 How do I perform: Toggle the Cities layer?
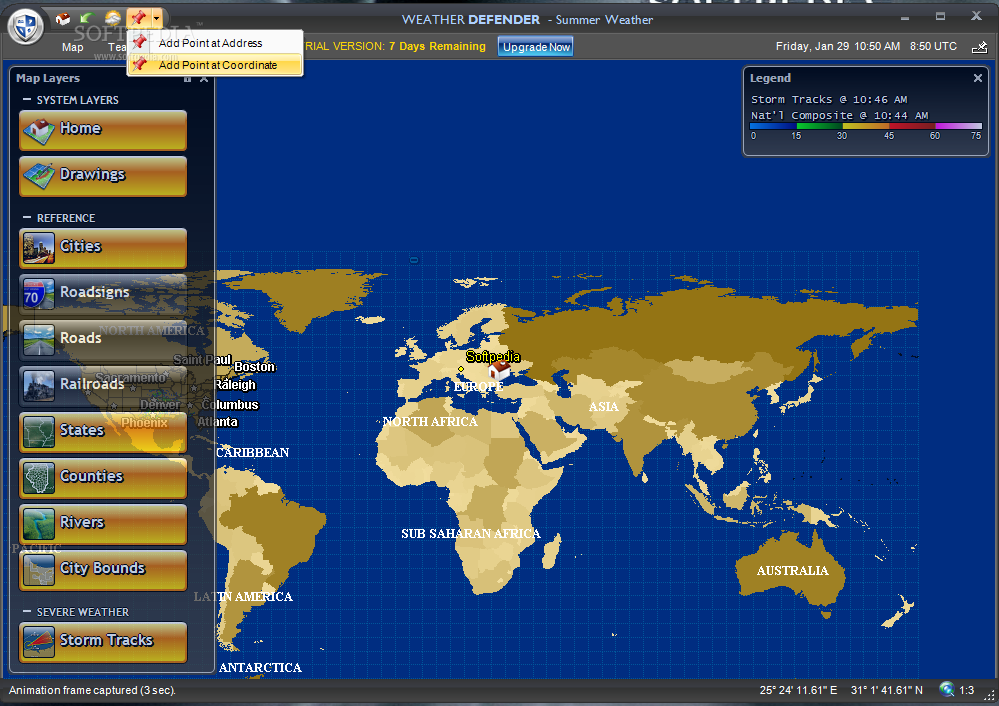pyautogui.click(x=103, y=248)
